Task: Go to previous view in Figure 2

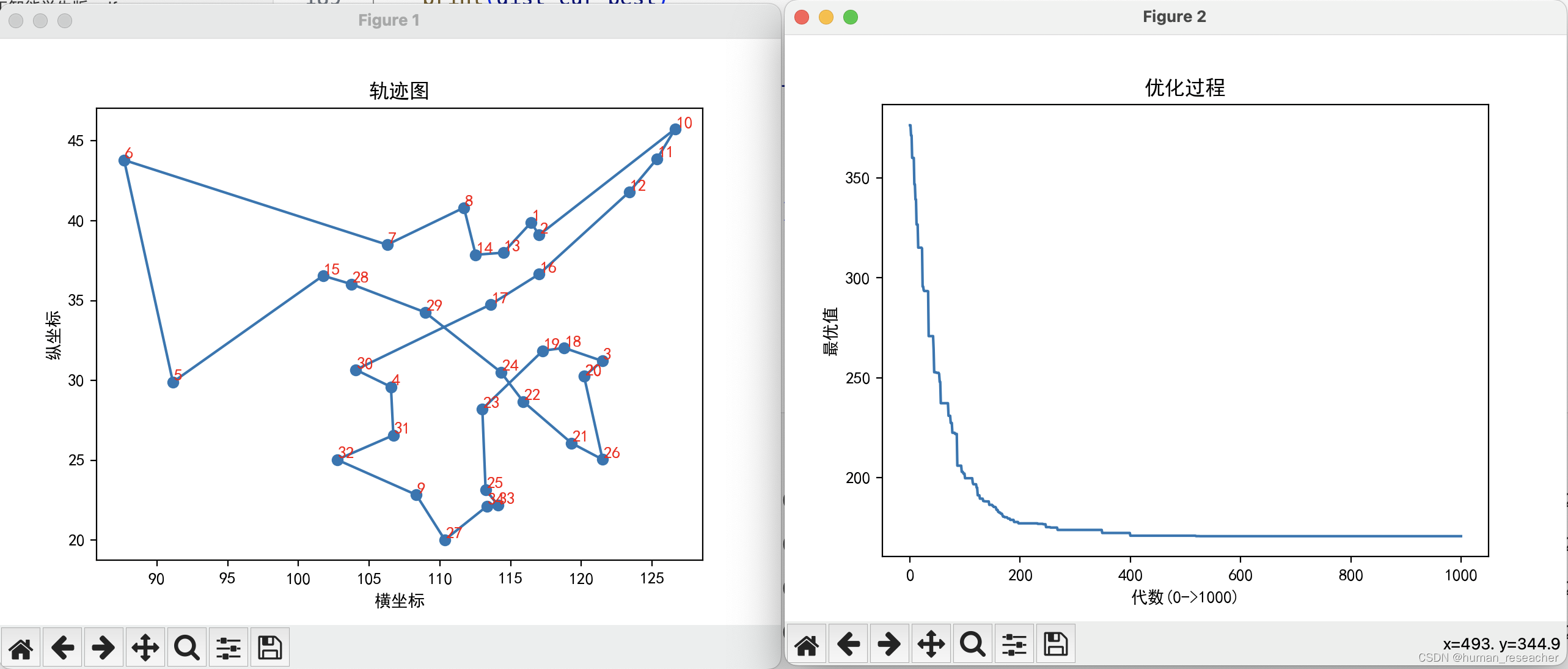Action: coord(848,644)
